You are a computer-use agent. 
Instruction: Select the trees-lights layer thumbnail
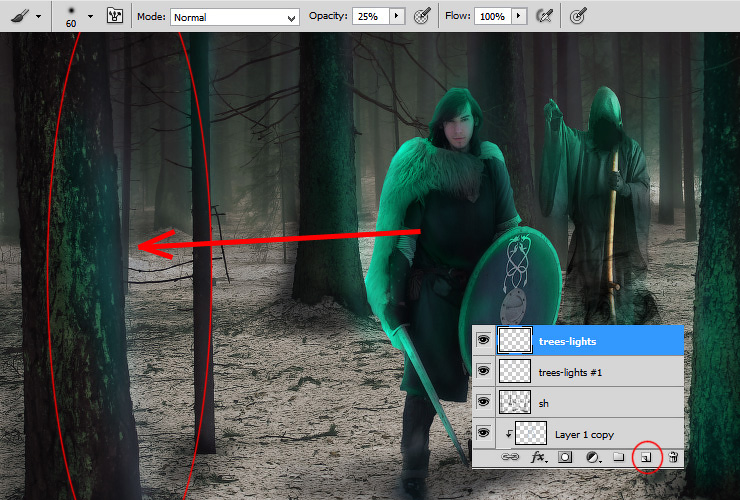[515, 340]
